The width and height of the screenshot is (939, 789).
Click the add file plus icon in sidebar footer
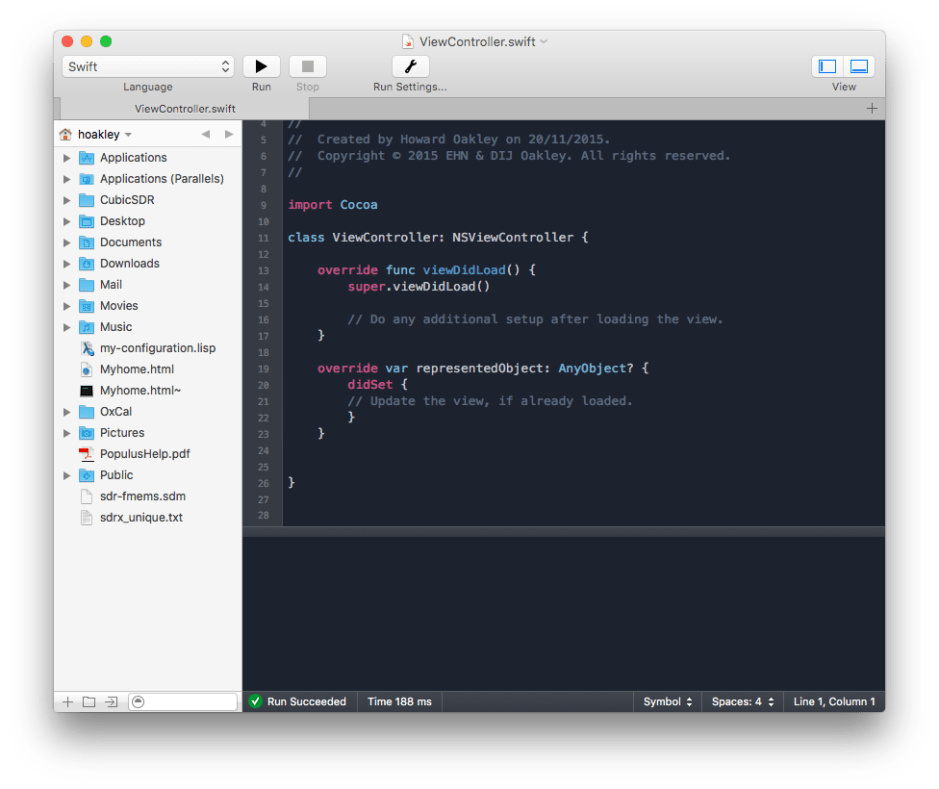point(67,702)
